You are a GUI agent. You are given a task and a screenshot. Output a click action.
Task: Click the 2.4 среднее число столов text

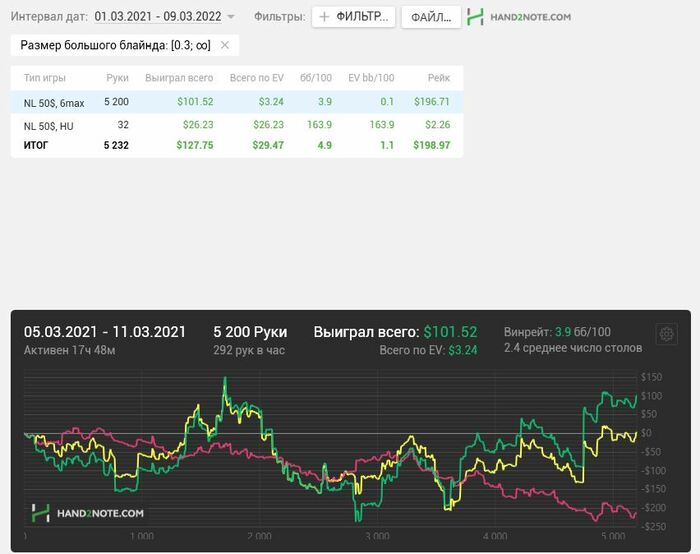click(573, 348)
